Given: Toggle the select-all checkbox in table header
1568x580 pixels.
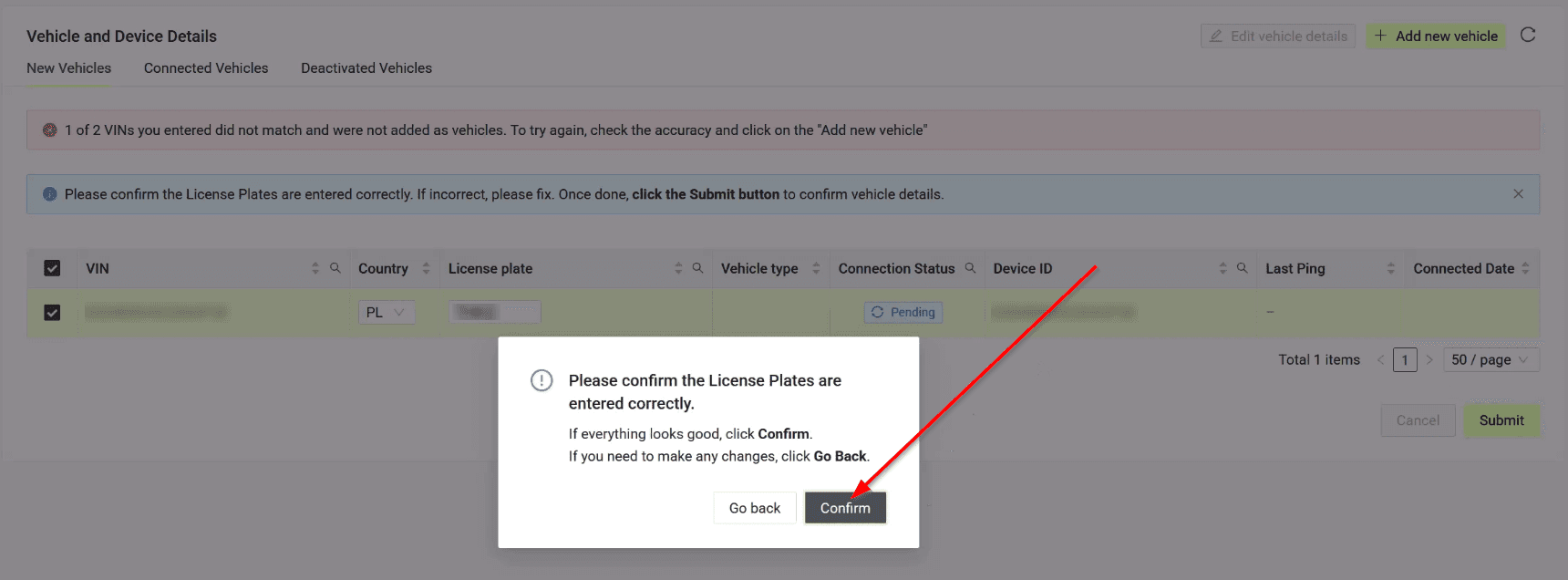Looking at the screenshot, I should pos(52,268).
